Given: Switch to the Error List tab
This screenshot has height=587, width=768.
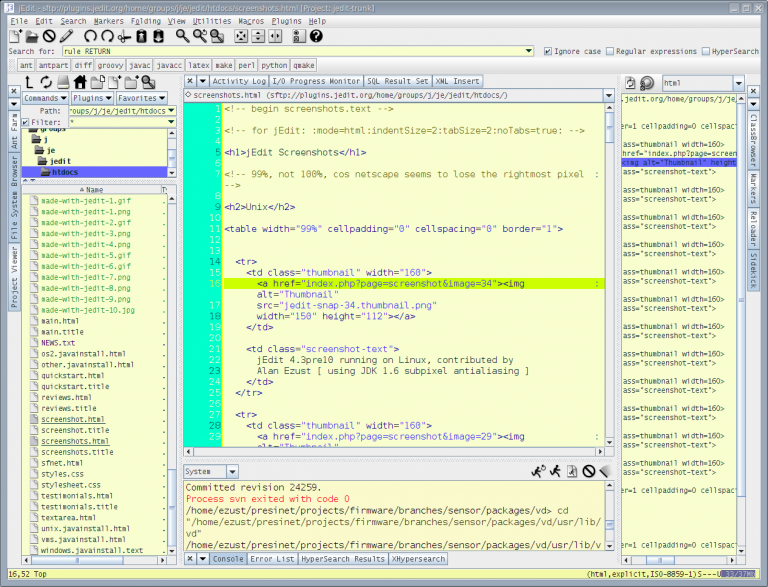Looking at the screenshot, I should [272, 559].
